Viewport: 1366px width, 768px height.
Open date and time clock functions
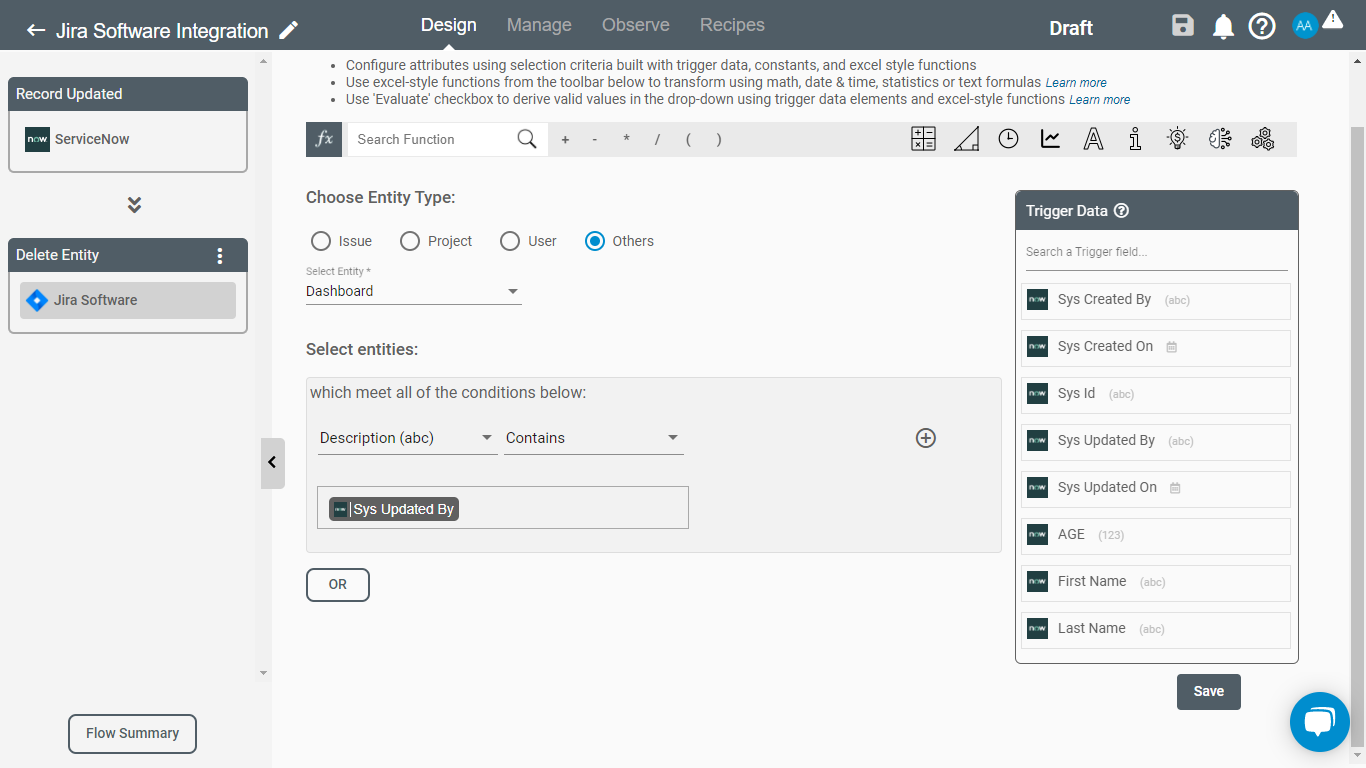pyautogui.click(x=1008, y=139)
